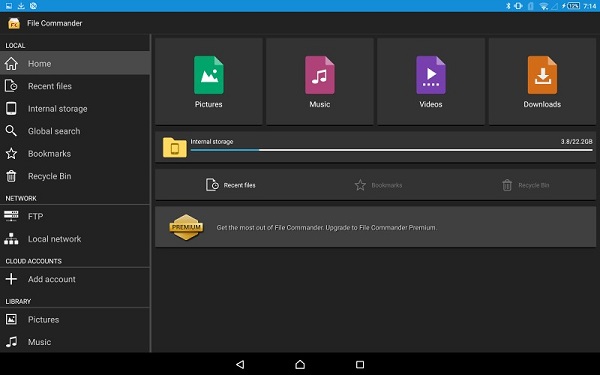Screen dimensions: 600x375
Task: Select the Global search sidebar label
Action: pos(54,131)
